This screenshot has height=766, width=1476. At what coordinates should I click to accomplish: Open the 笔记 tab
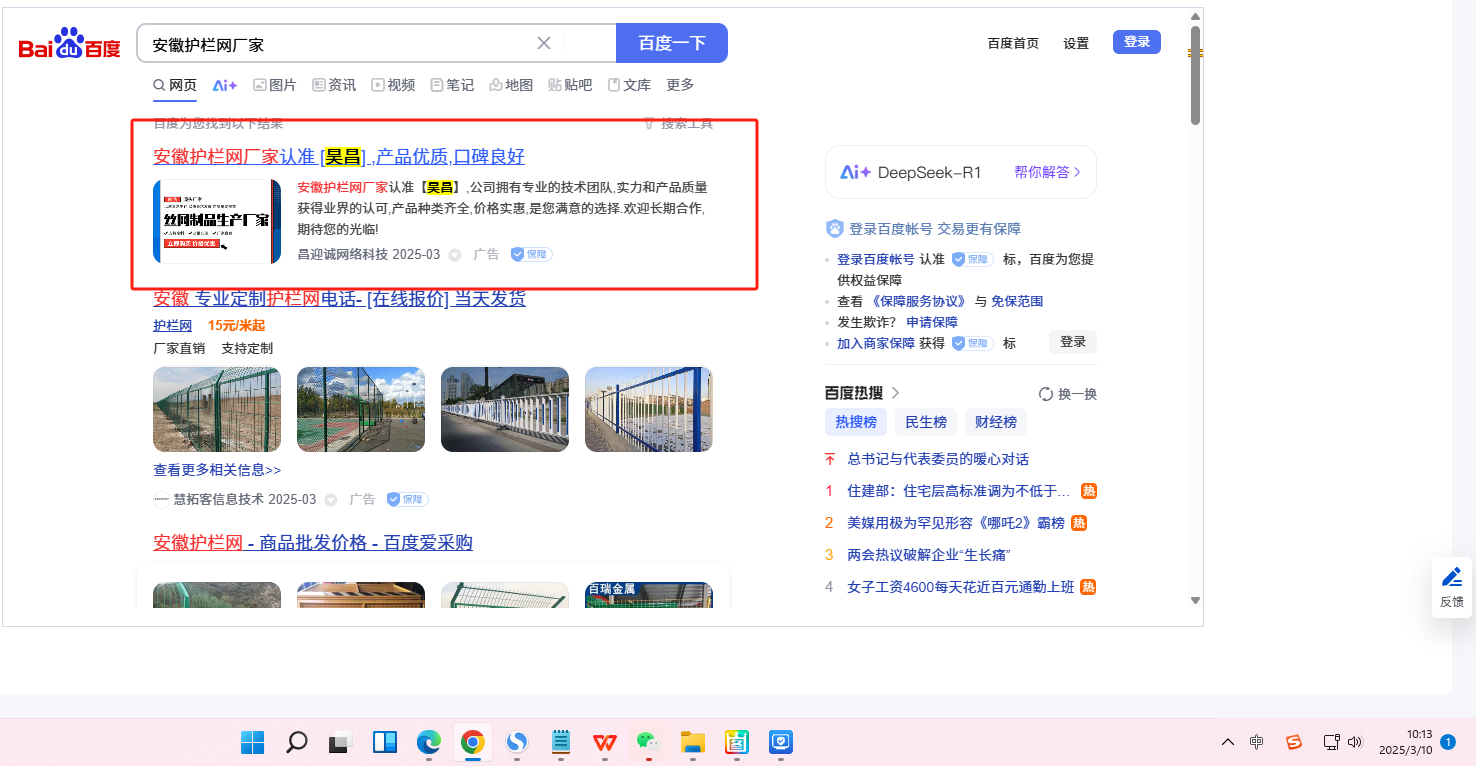[452, 85]
